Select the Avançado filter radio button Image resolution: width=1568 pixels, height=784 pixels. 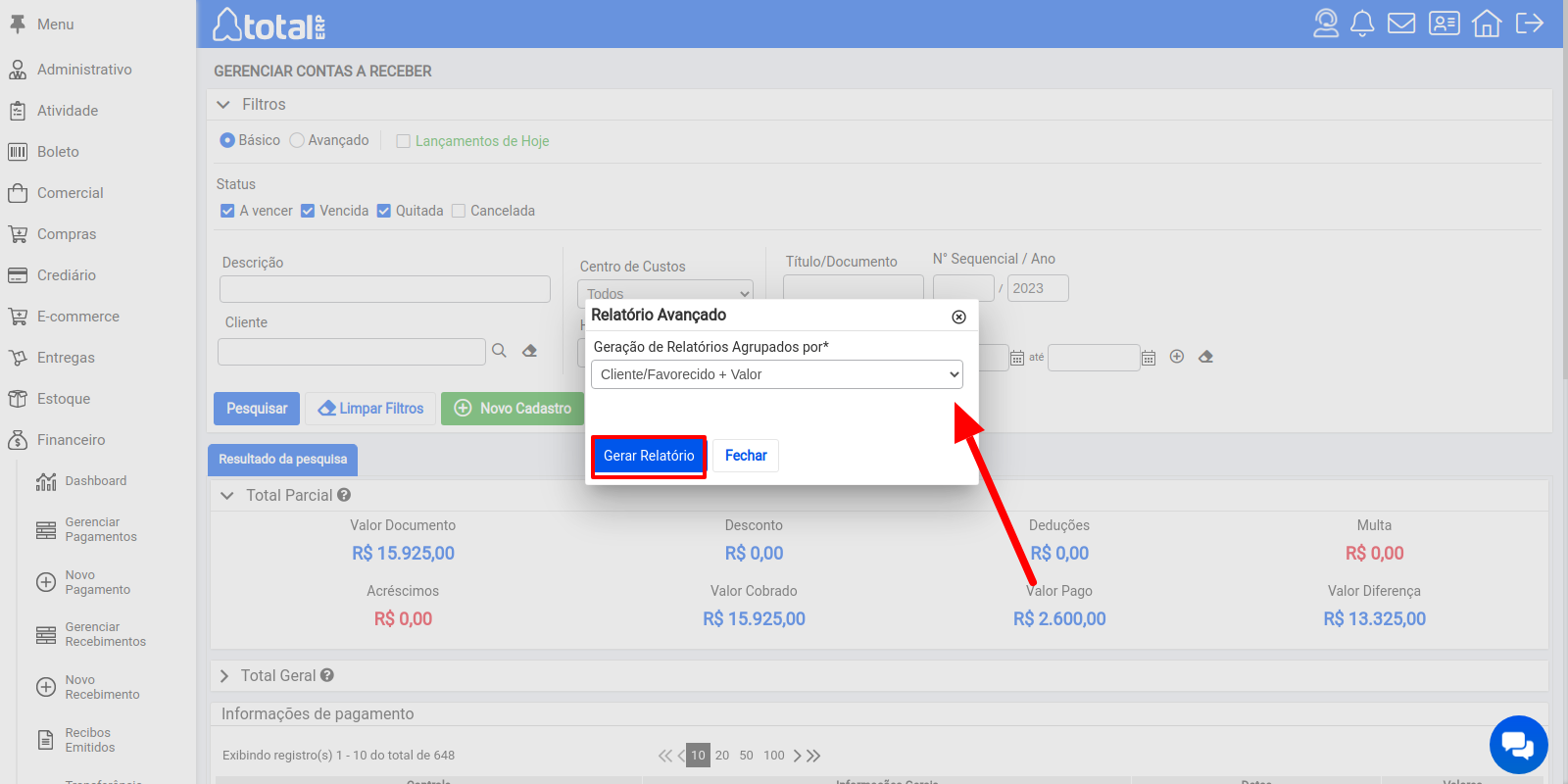(297, 141)
